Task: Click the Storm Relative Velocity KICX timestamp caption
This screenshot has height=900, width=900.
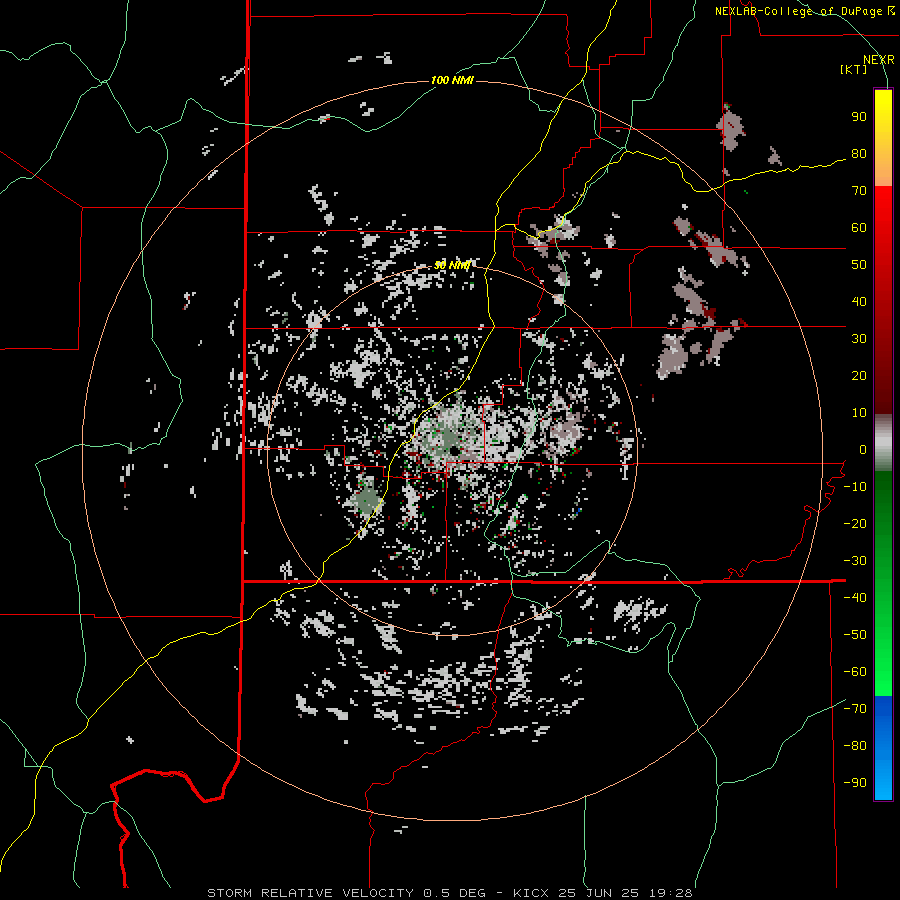Action: pos(450,893)
